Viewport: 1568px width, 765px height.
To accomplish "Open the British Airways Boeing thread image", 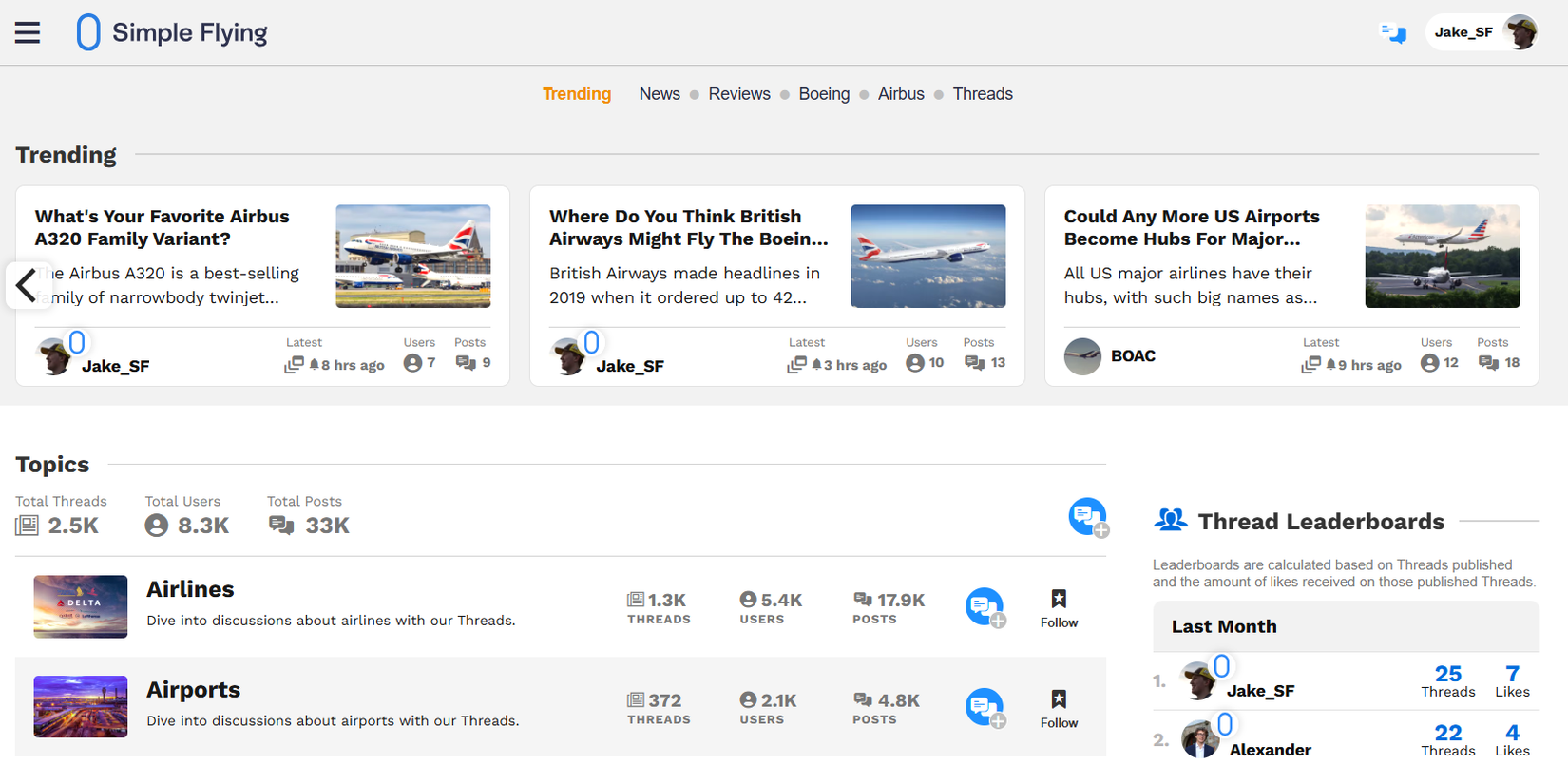I will click(x=928, y=256).
